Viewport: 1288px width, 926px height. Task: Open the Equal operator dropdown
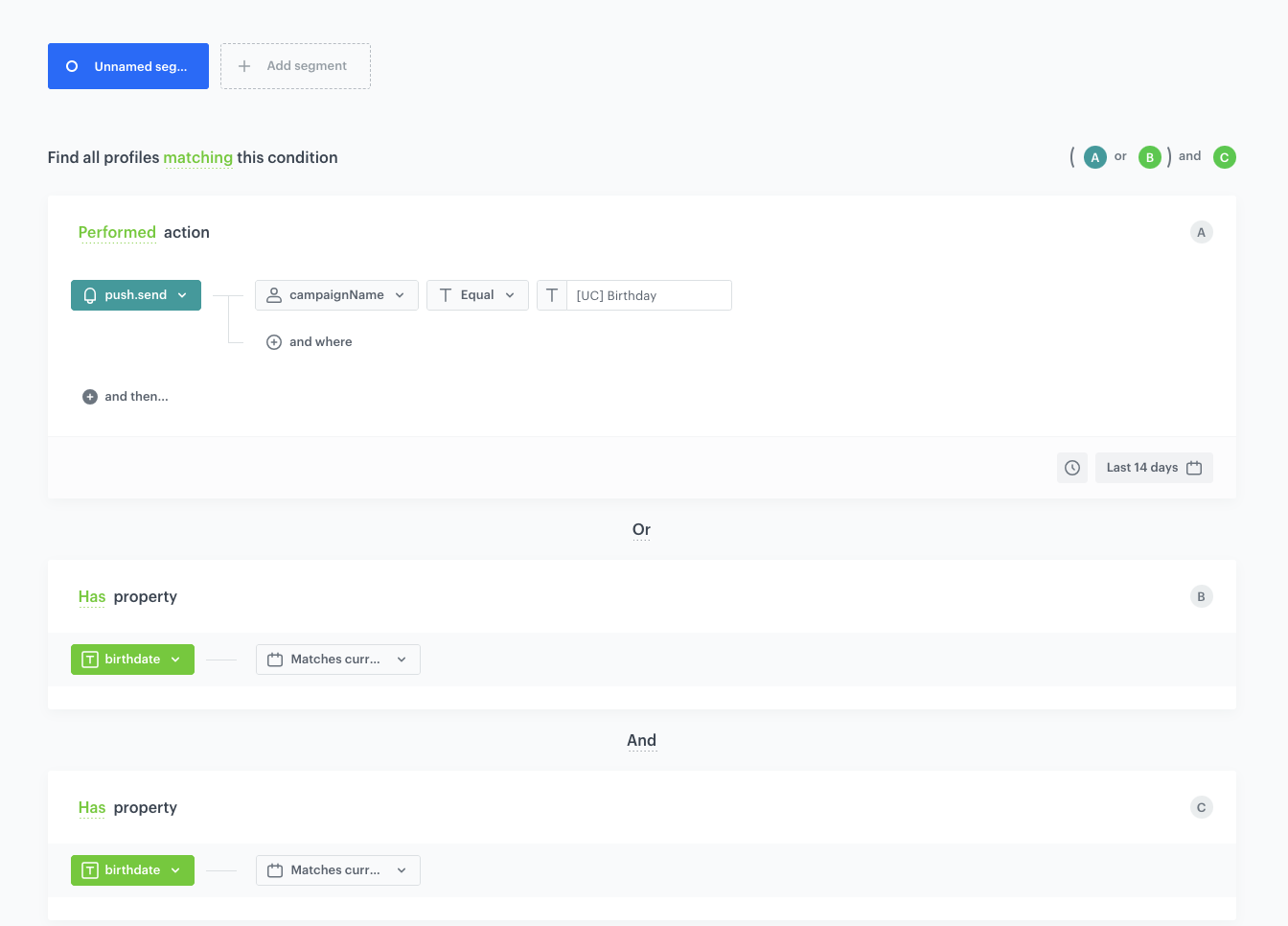coord(477,295)
